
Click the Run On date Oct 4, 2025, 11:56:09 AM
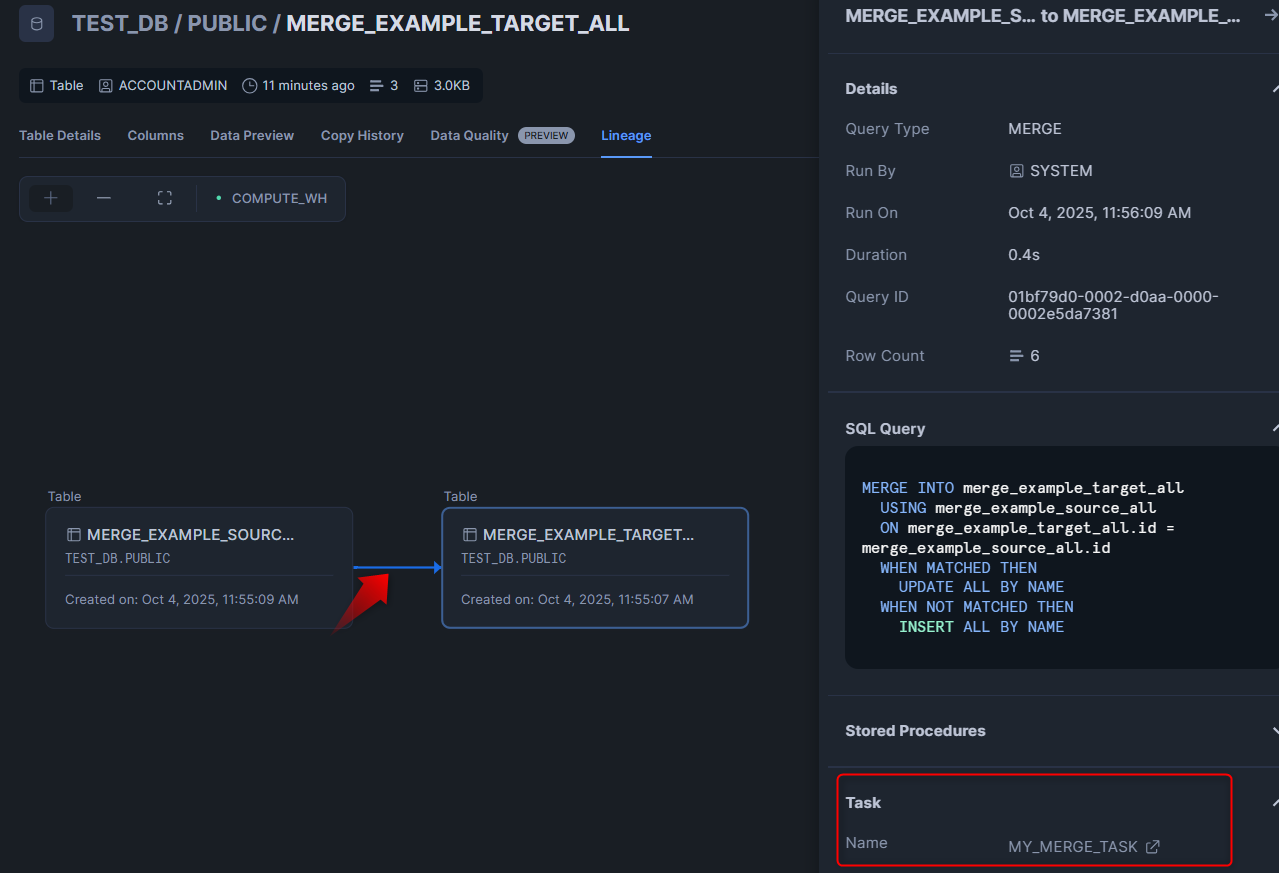click(x=1100, y=213)
